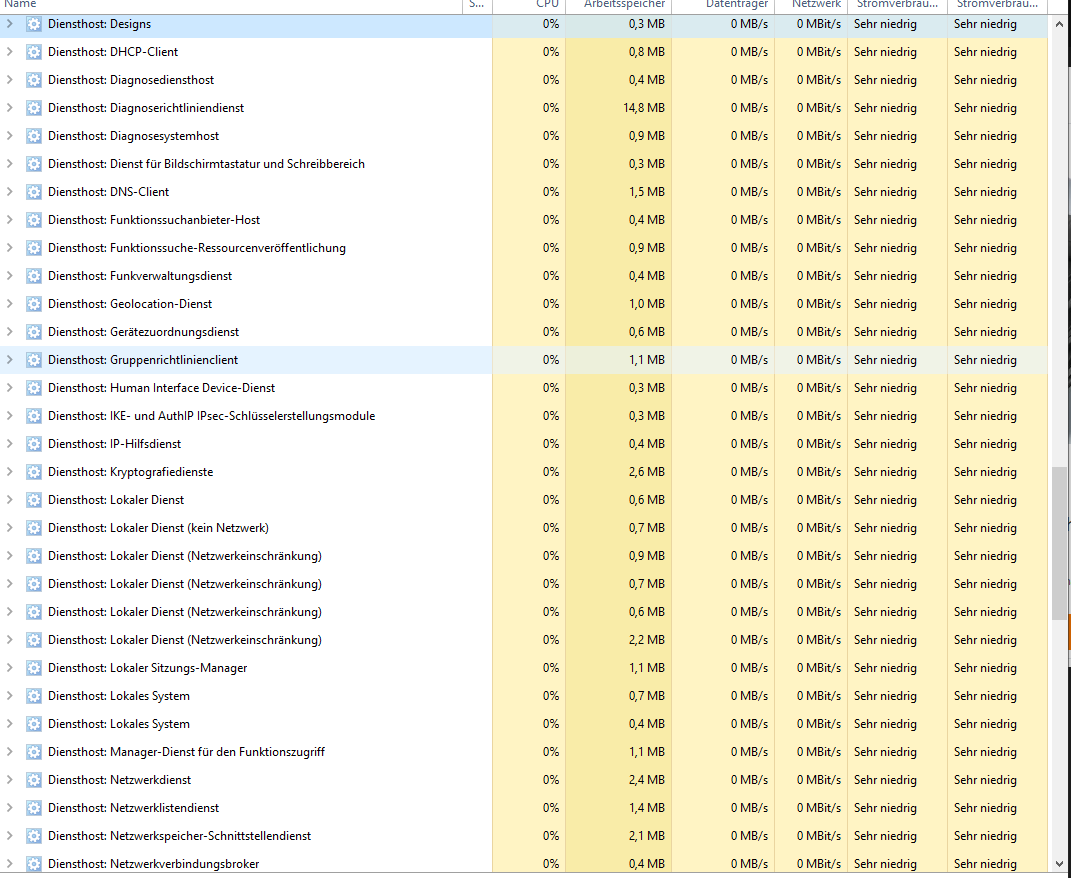Expand the DHCP-Client row chevron
The height and width of the screenshot is (878, 1071).
(10, 52)
